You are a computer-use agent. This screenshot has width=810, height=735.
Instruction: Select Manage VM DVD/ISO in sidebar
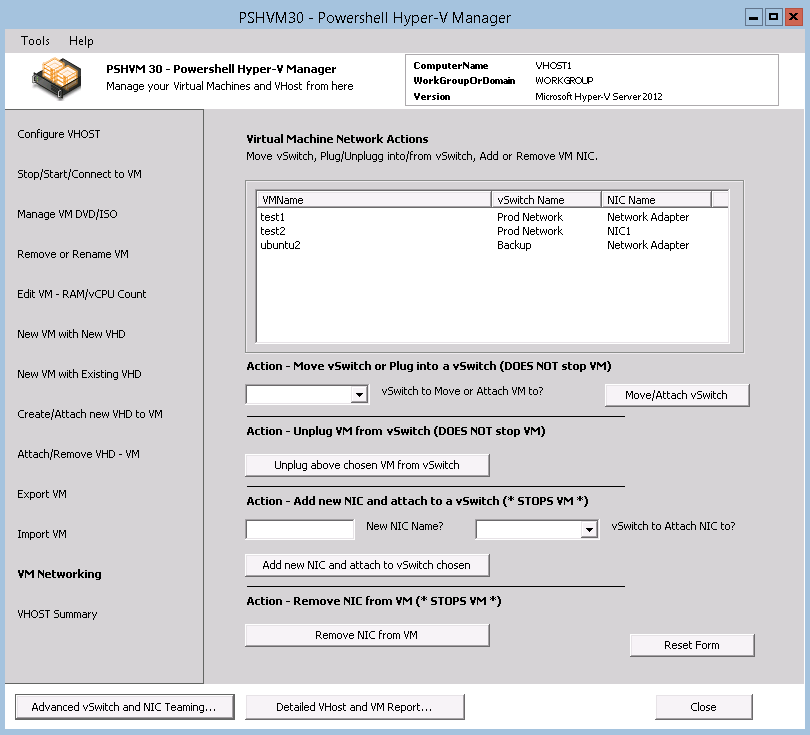(x=67, y=214)
